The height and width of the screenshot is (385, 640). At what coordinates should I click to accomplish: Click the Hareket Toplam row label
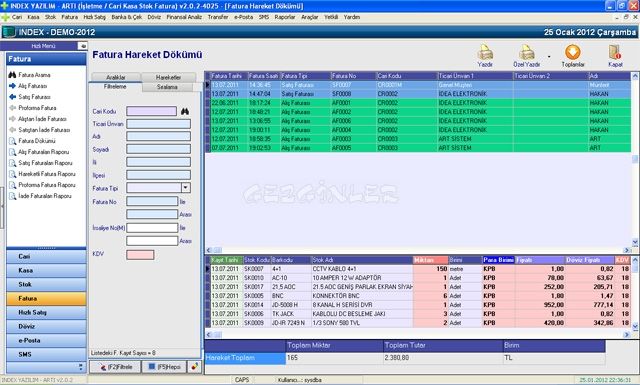pos(245,358)
